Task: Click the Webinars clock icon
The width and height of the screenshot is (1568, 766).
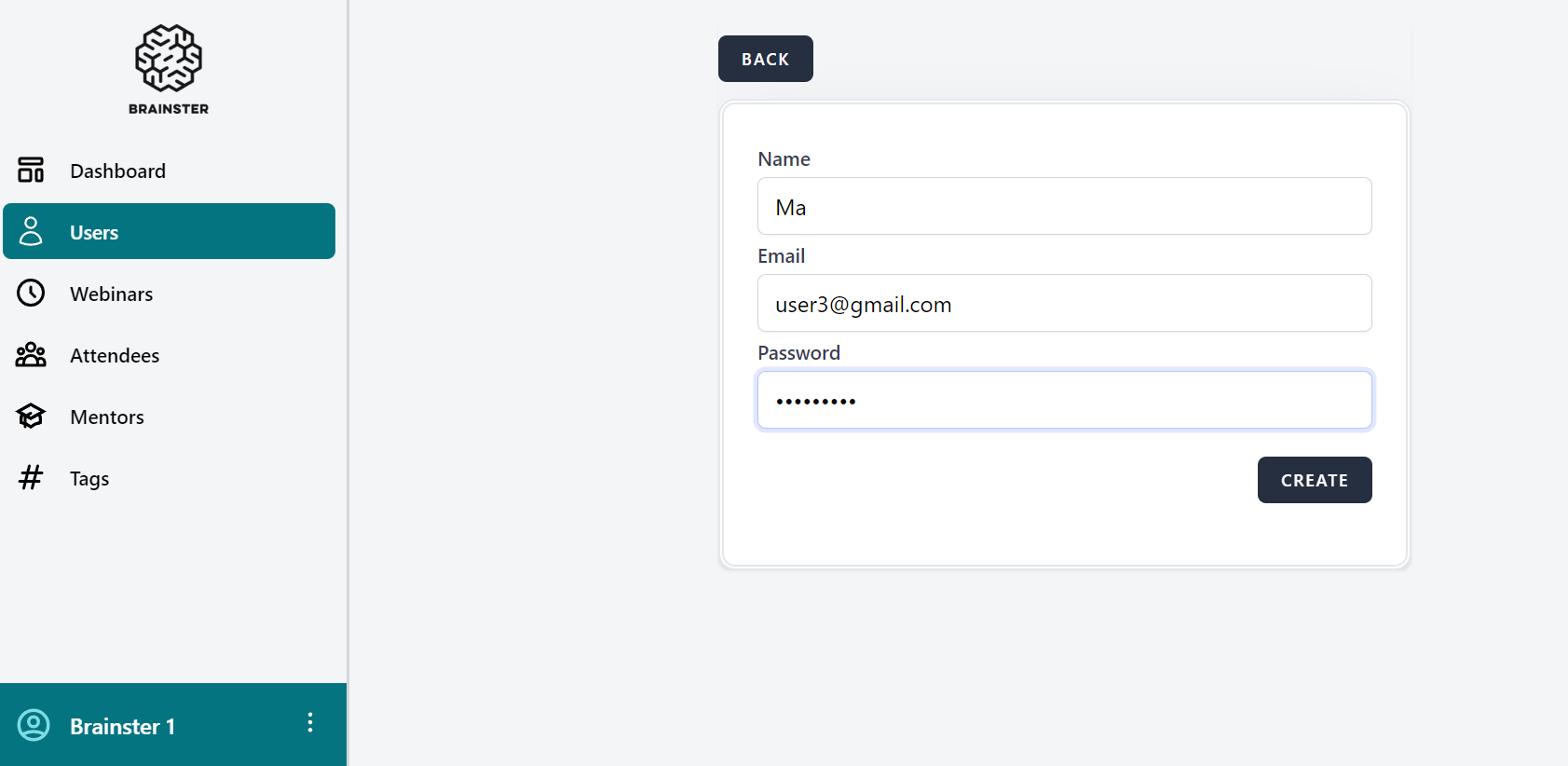Action: (x=31, y=293)
